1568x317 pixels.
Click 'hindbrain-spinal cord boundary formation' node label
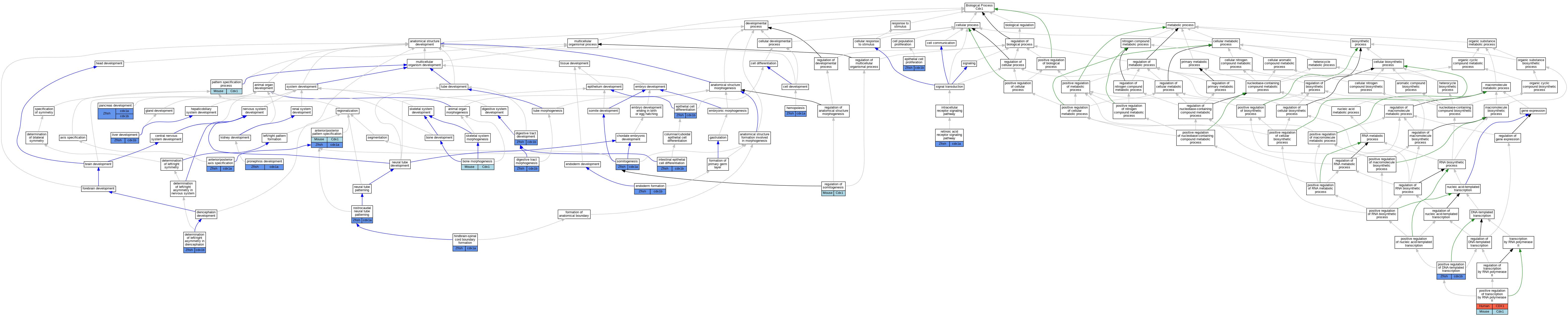pos(465,240)
